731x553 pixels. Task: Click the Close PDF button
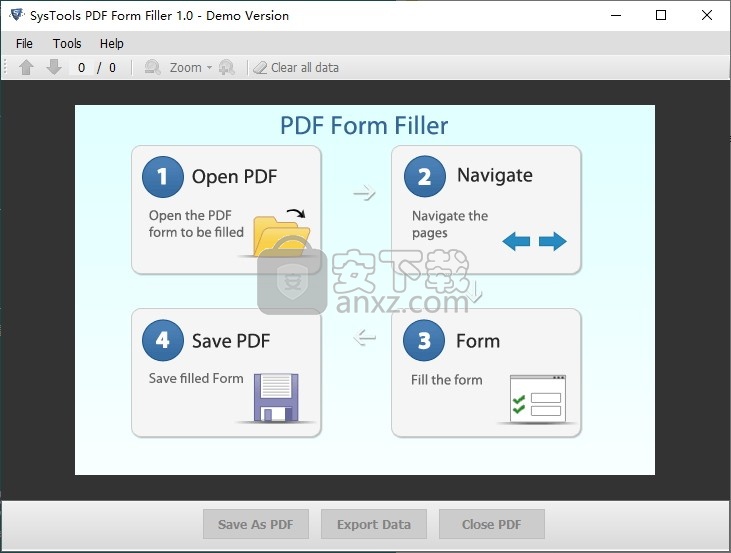492,524
